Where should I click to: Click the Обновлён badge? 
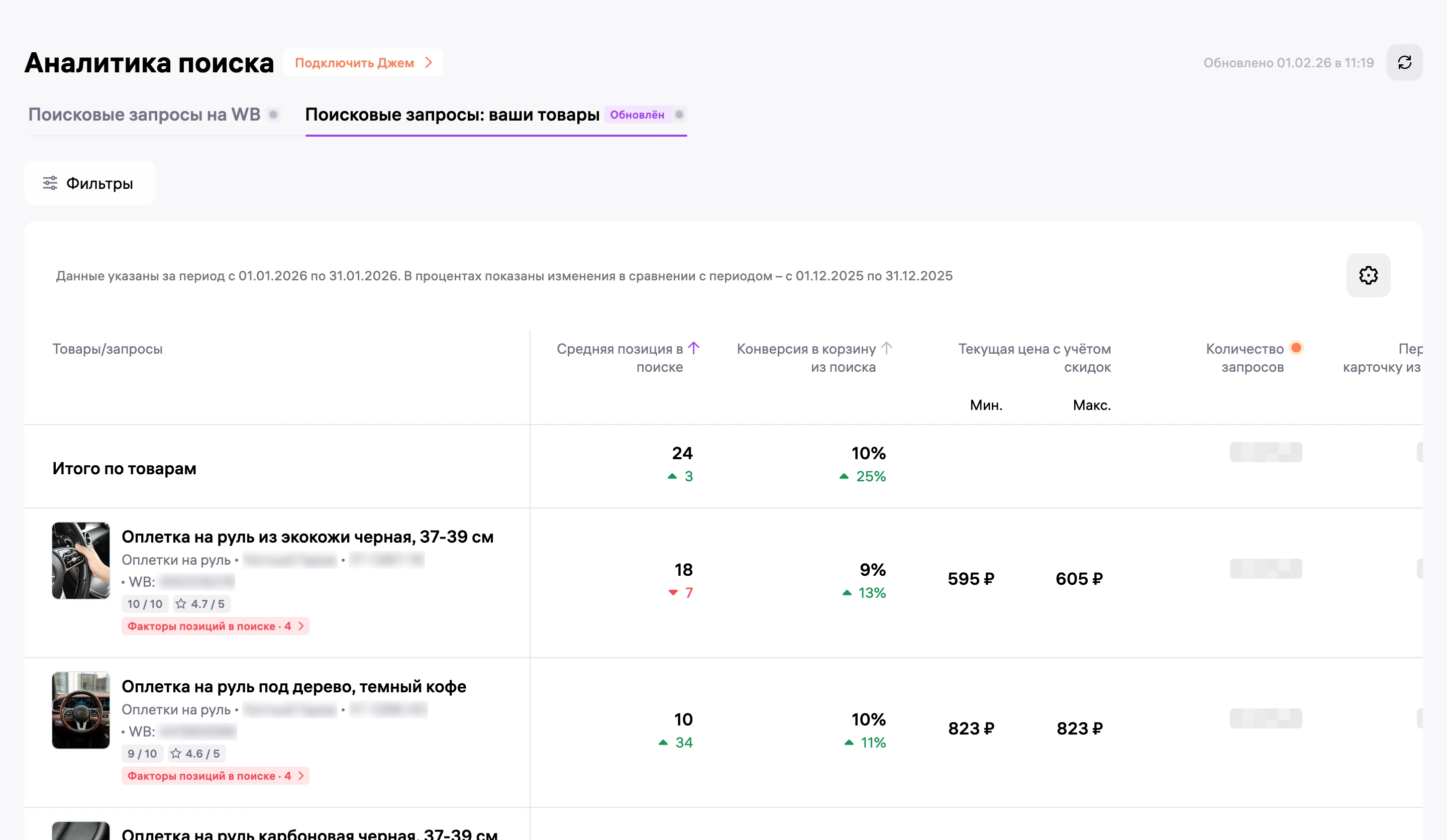(x=637, y=115)
